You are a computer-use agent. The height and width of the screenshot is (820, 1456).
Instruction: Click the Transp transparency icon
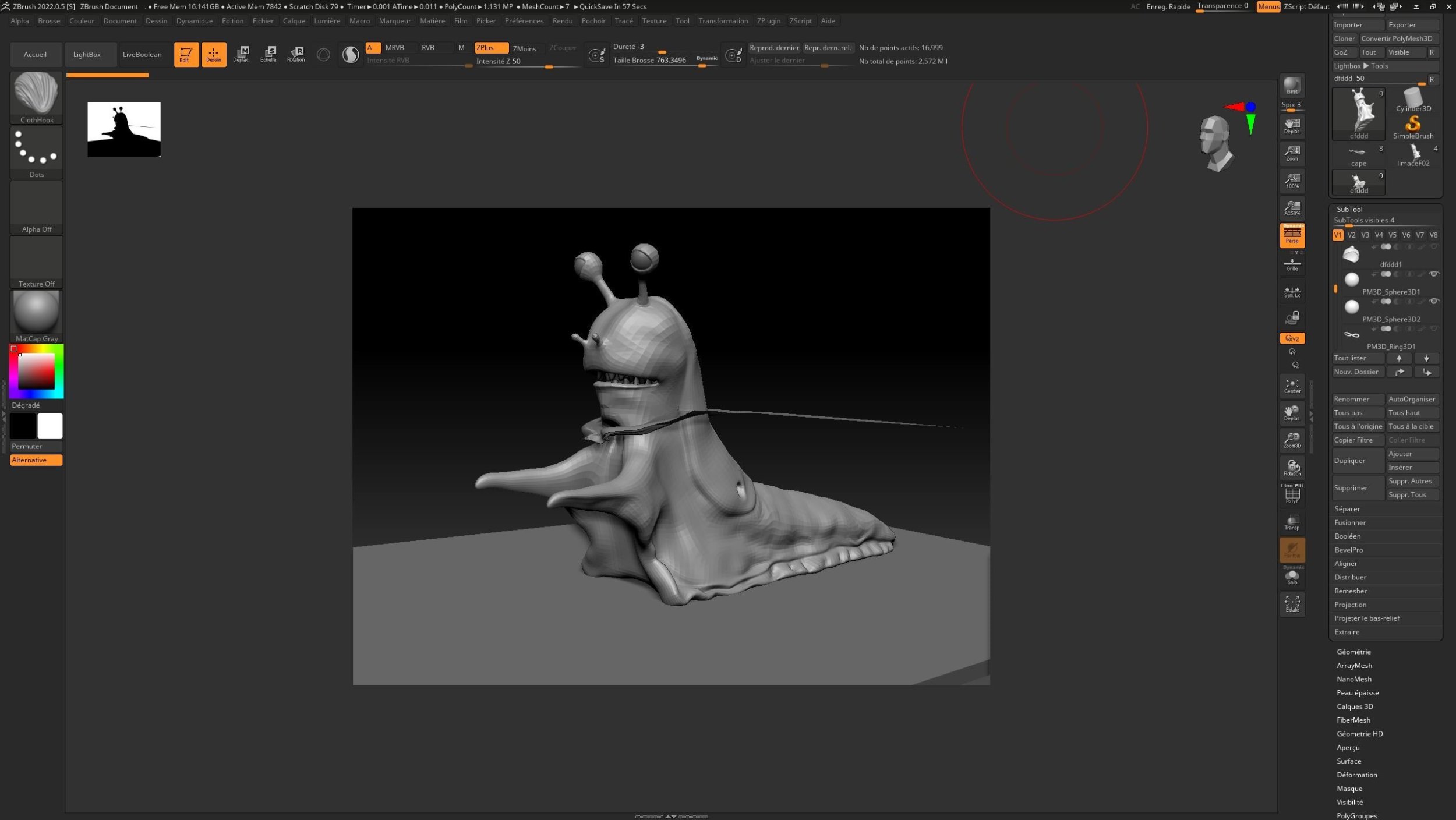(1291, 522)
